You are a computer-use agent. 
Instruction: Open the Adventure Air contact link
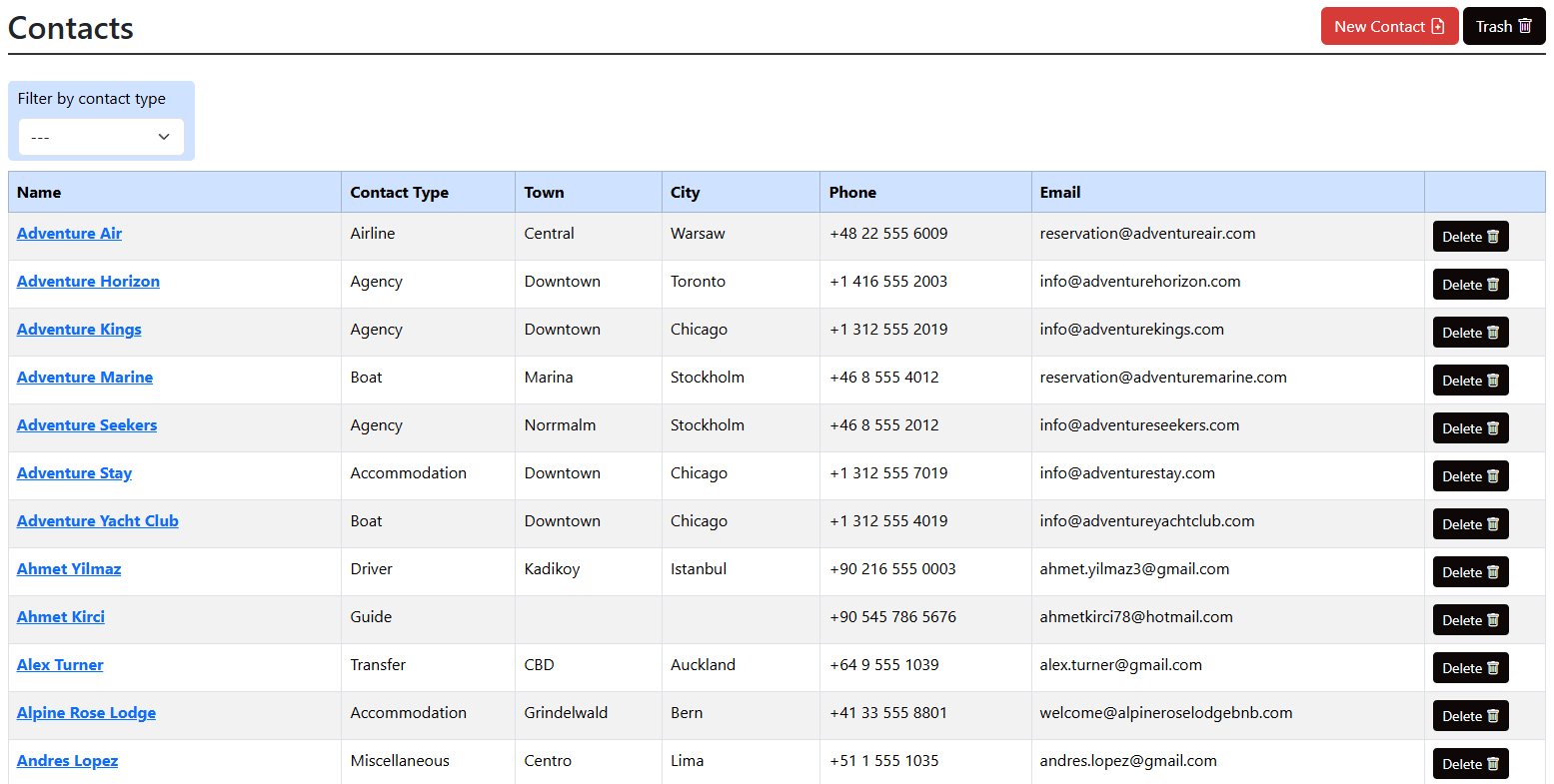[x=69, y=234]
